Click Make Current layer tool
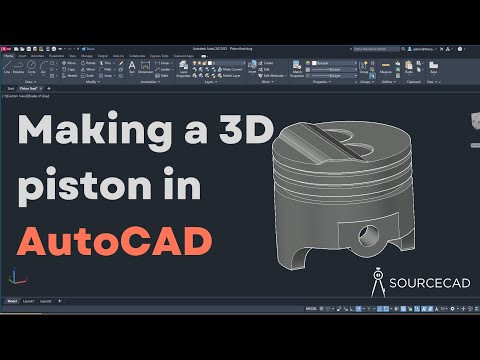This screenshot has height=360, width=480. pyautogui.click(x=230, y=69)
